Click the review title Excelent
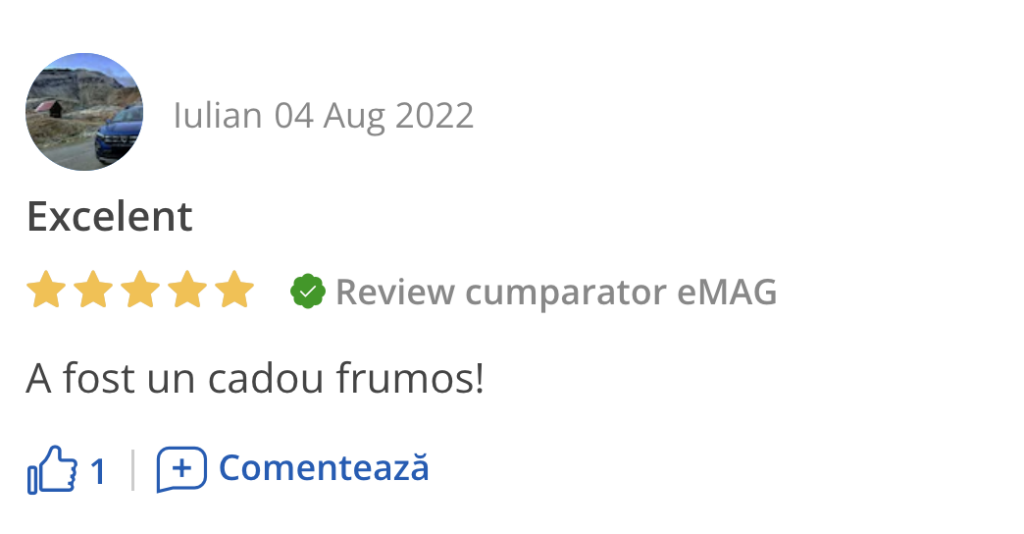The image size is (1024, 534). pyautogui.click(x=110, y=216)
